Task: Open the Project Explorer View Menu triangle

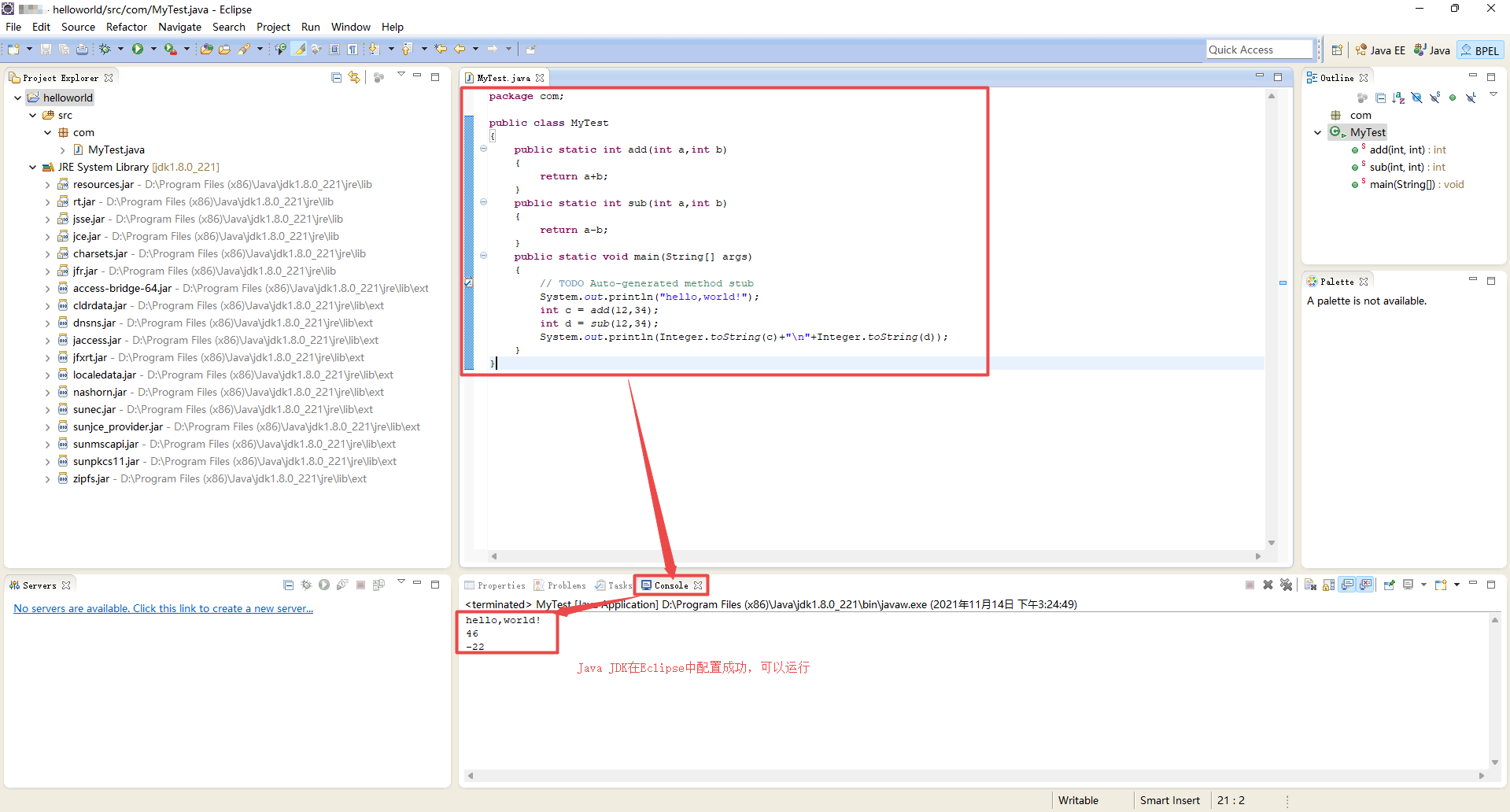Action: (x=401, y=75)
